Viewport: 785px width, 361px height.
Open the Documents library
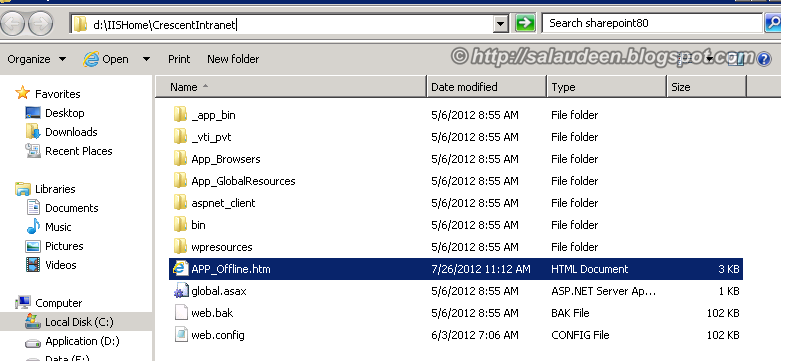pyautogui.click(x=72, y=208)
